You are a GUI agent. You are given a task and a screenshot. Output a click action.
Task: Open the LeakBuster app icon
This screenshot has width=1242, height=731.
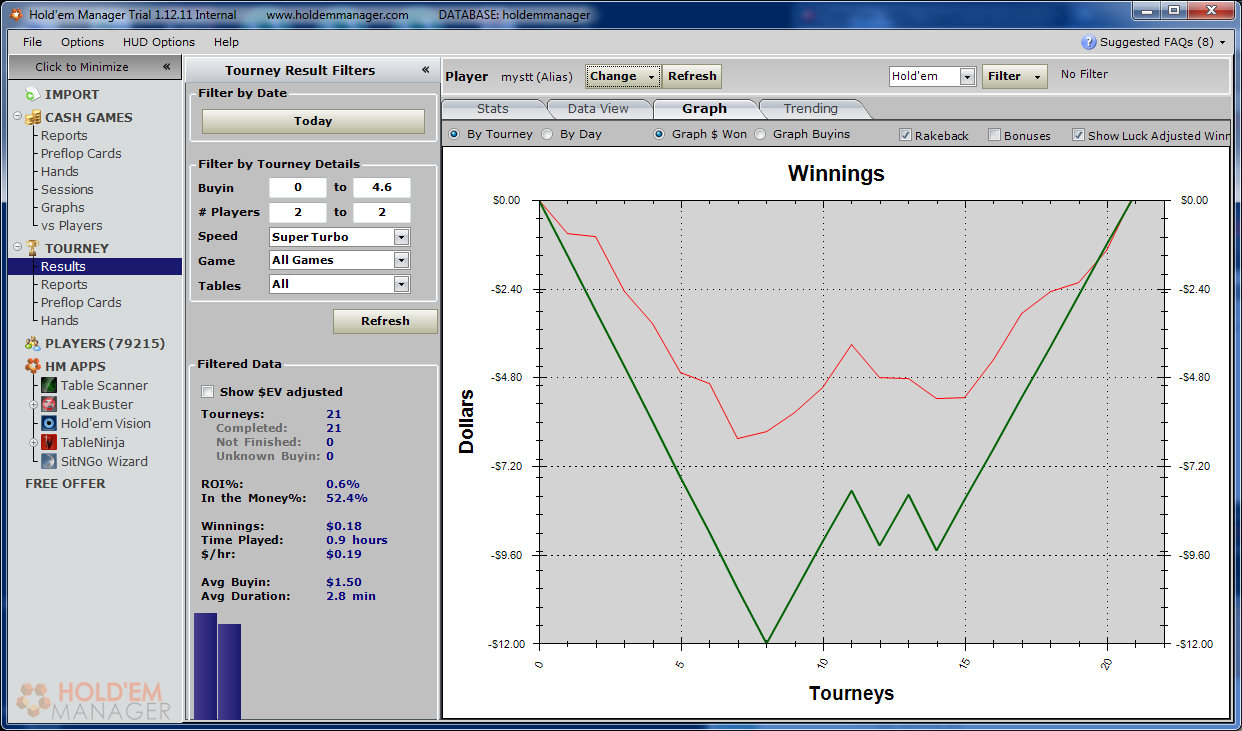(49, 404)
